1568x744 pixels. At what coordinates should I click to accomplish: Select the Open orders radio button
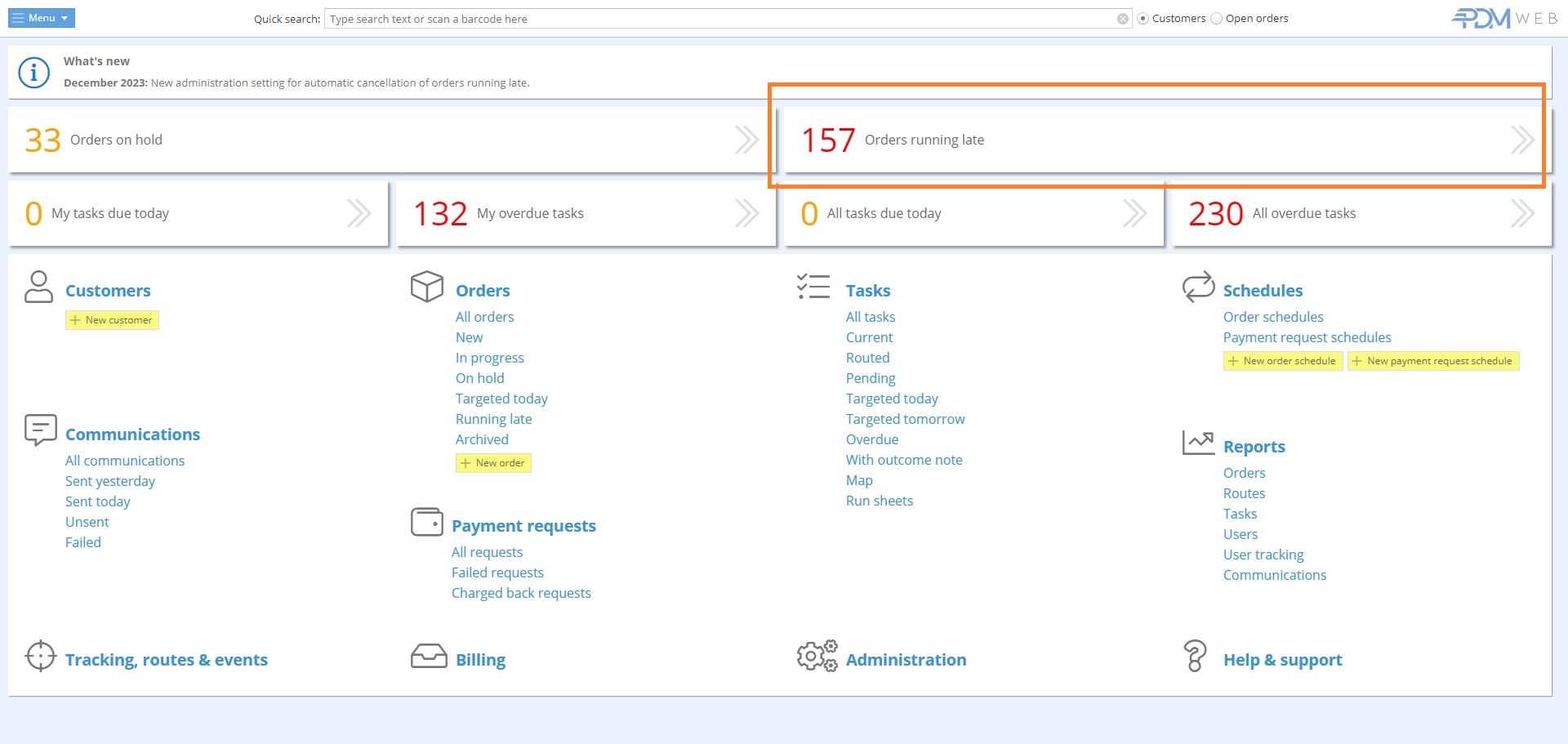coord(1217,19)
